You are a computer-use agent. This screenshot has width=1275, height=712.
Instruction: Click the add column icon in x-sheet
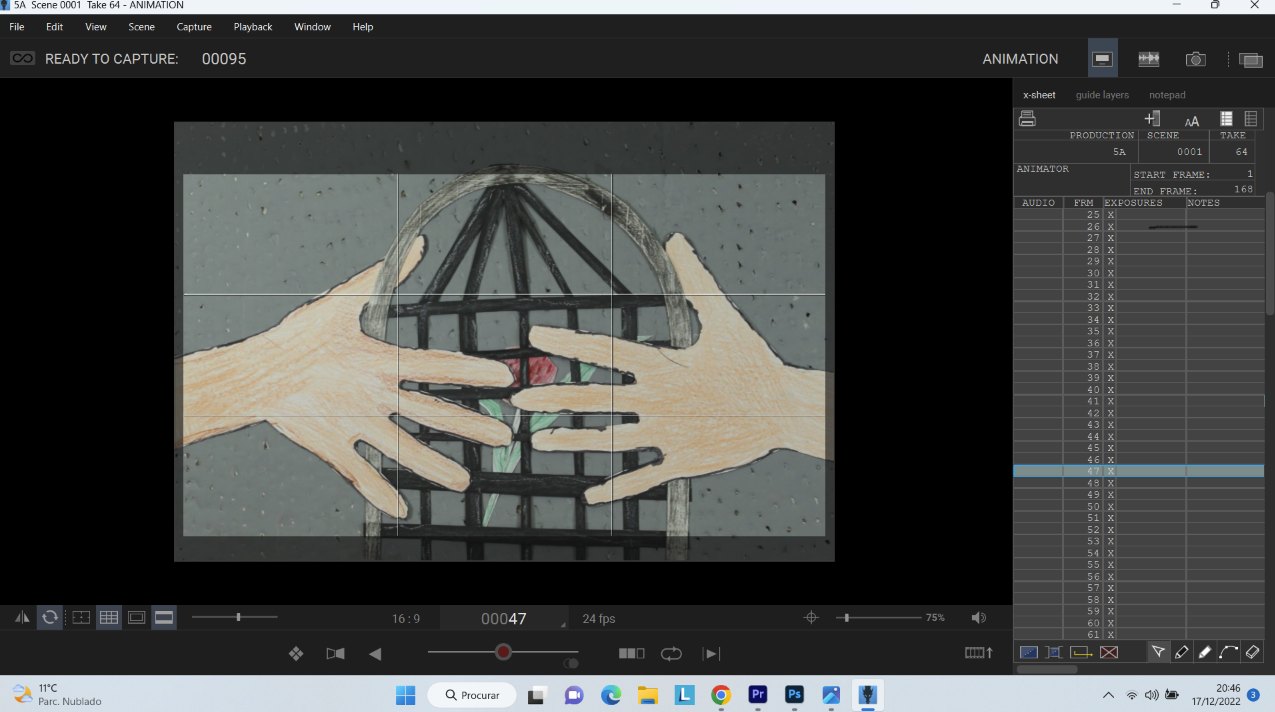coord(1152,118)
